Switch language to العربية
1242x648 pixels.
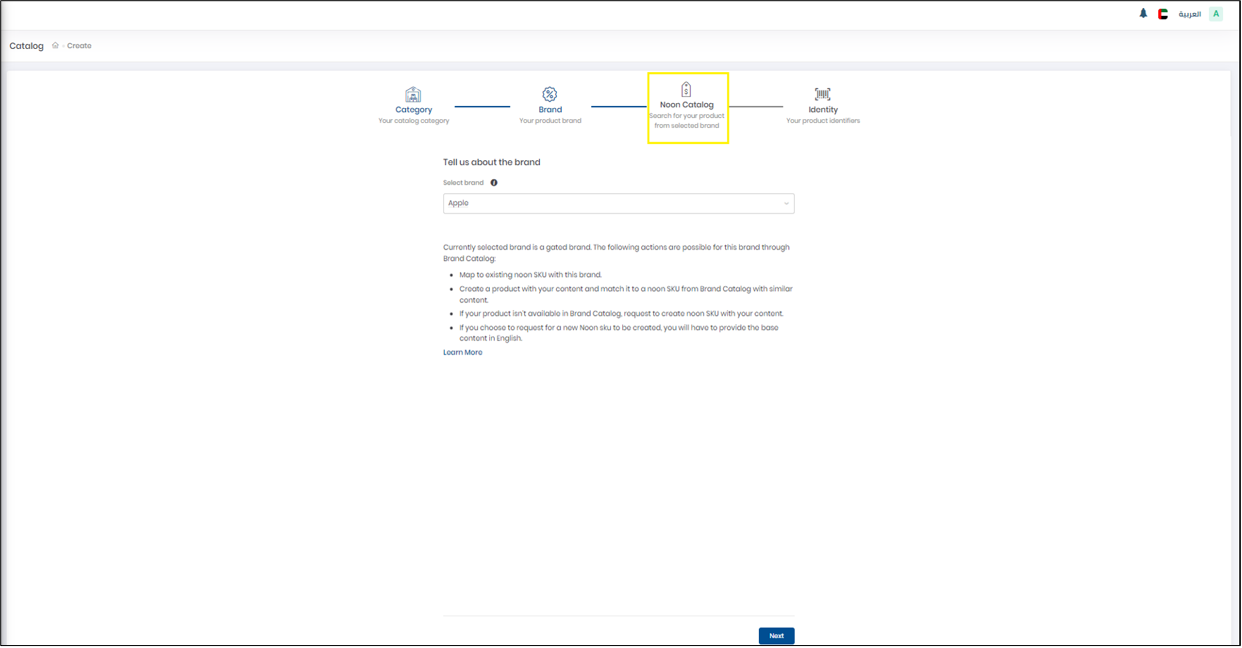click(x=1189, y=14)
